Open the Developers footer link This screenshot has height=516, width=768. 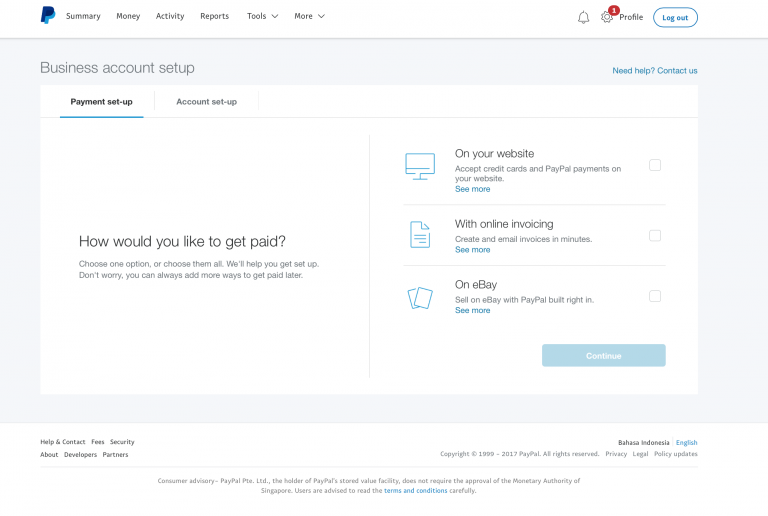point(80,454)
